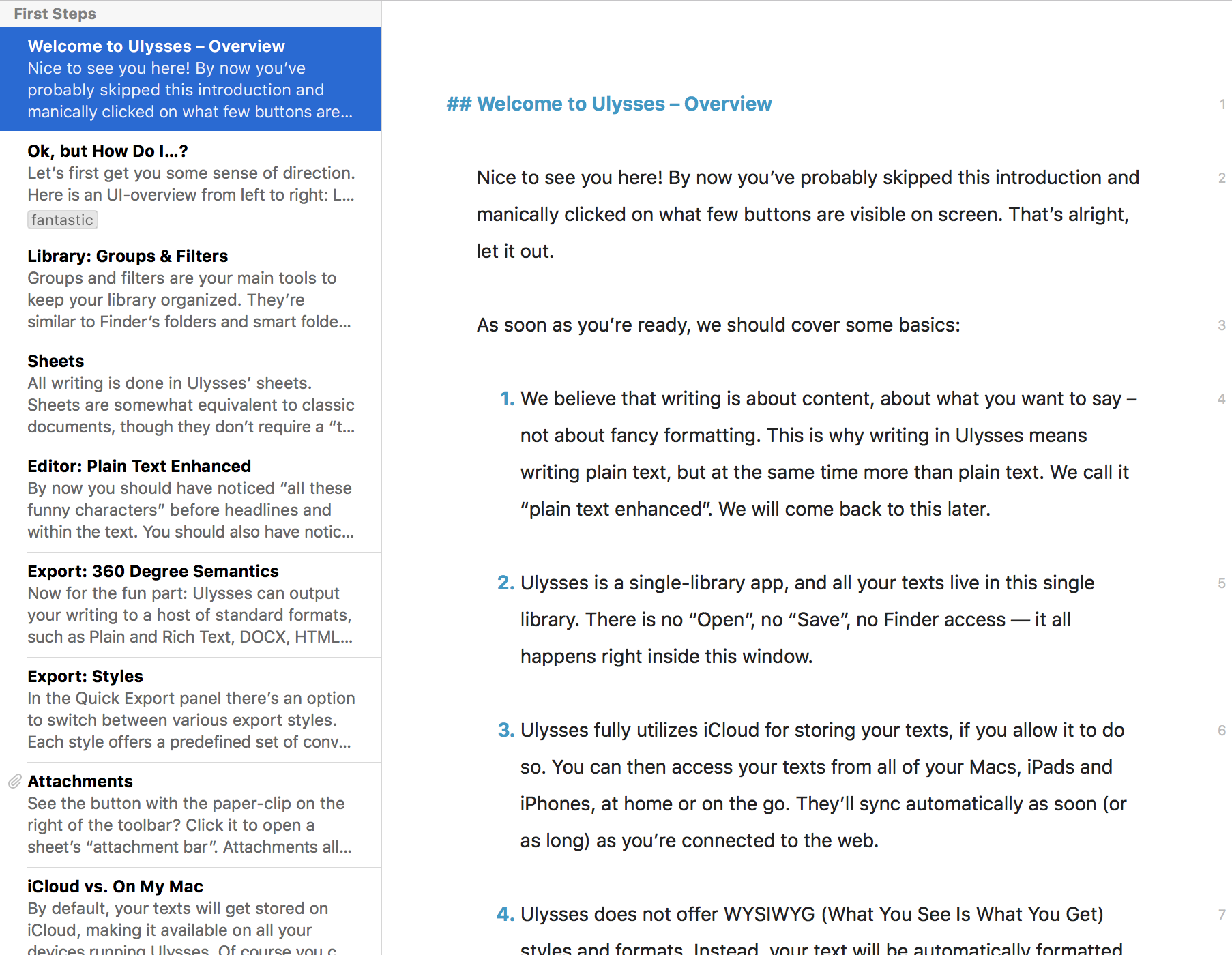Screen dimensions: 1232x955
Task: Click list marker '3.' in the editor
Action: 506,730
